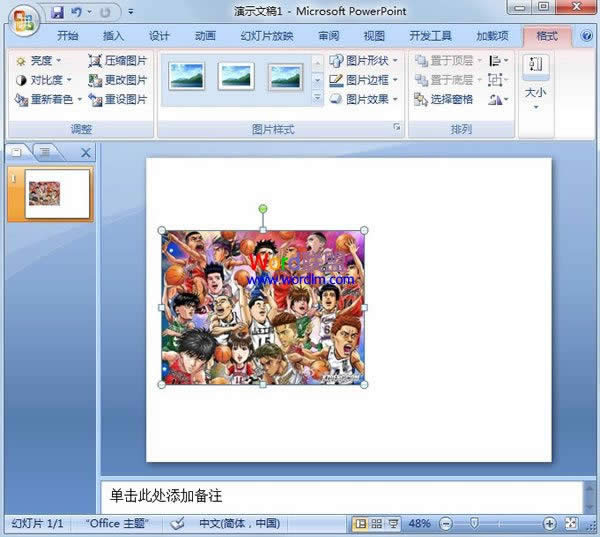Open the 图片边框 picture border menu
Viewport: 600px width, 537px height.
point(364,80)
